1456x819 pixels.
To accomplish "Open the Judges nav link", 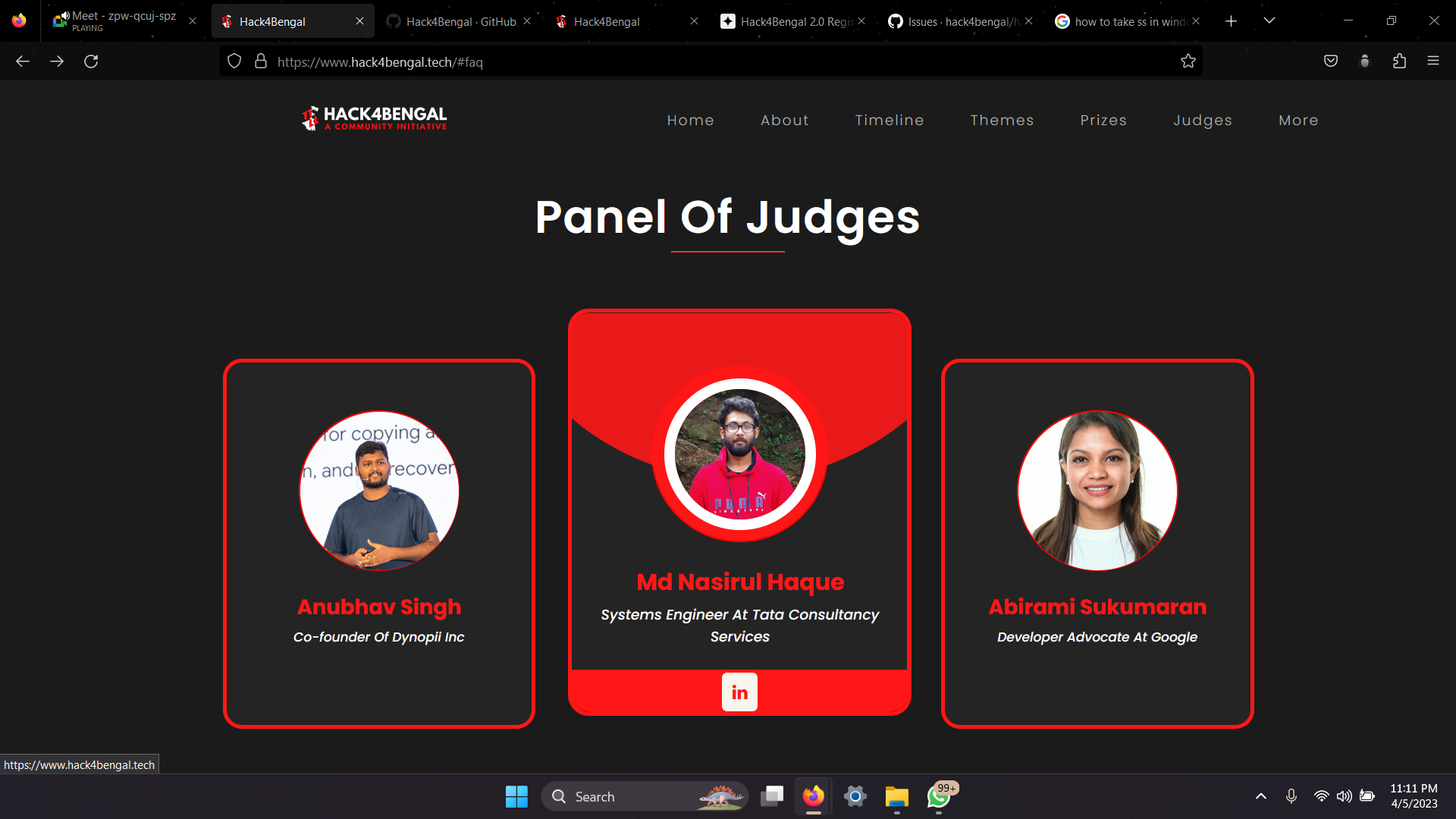I will click(1202, 121).
